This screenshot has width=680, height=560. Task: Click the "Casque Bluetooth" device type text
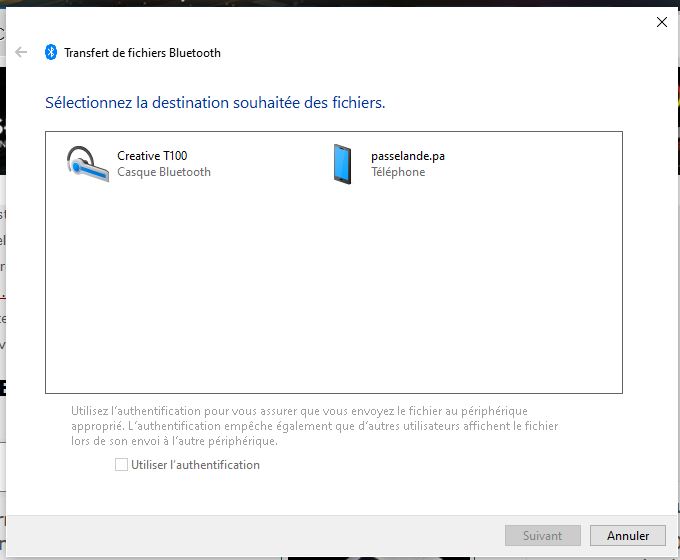coord(164,172)
